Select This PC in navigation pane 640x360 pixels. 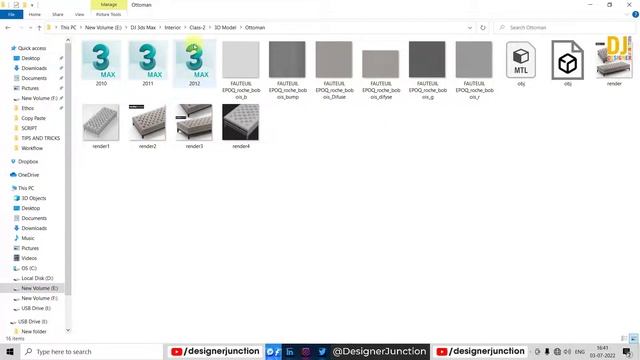click(x=26, y=188)
